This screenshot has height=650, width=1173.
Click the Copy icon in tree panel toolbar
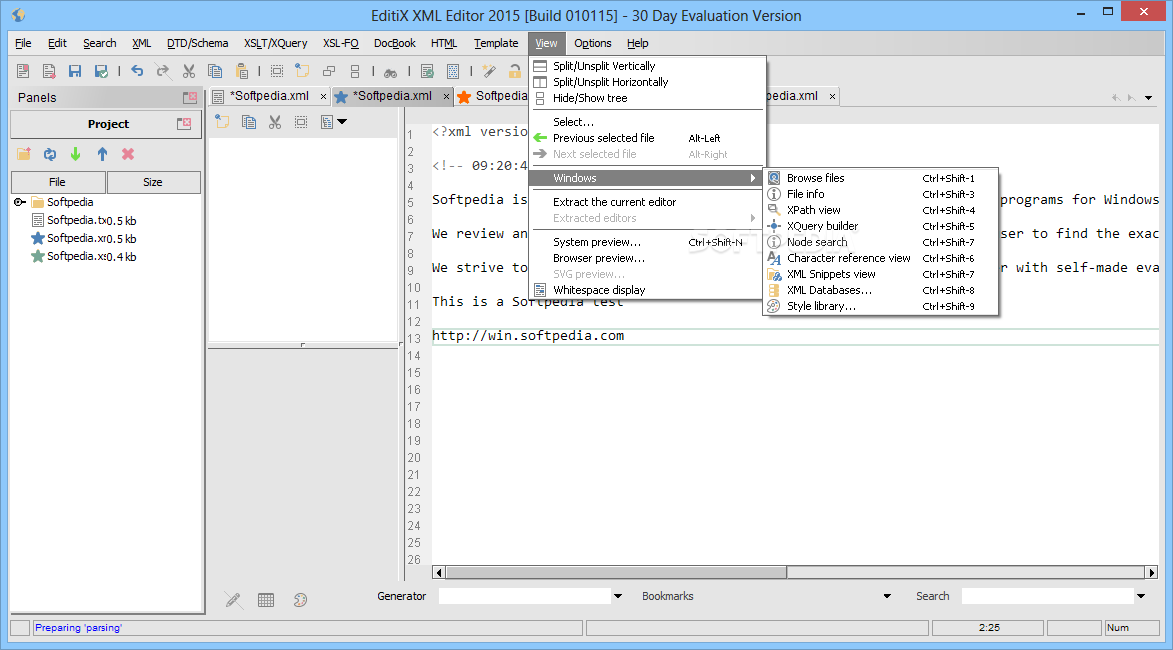point(249,122)
